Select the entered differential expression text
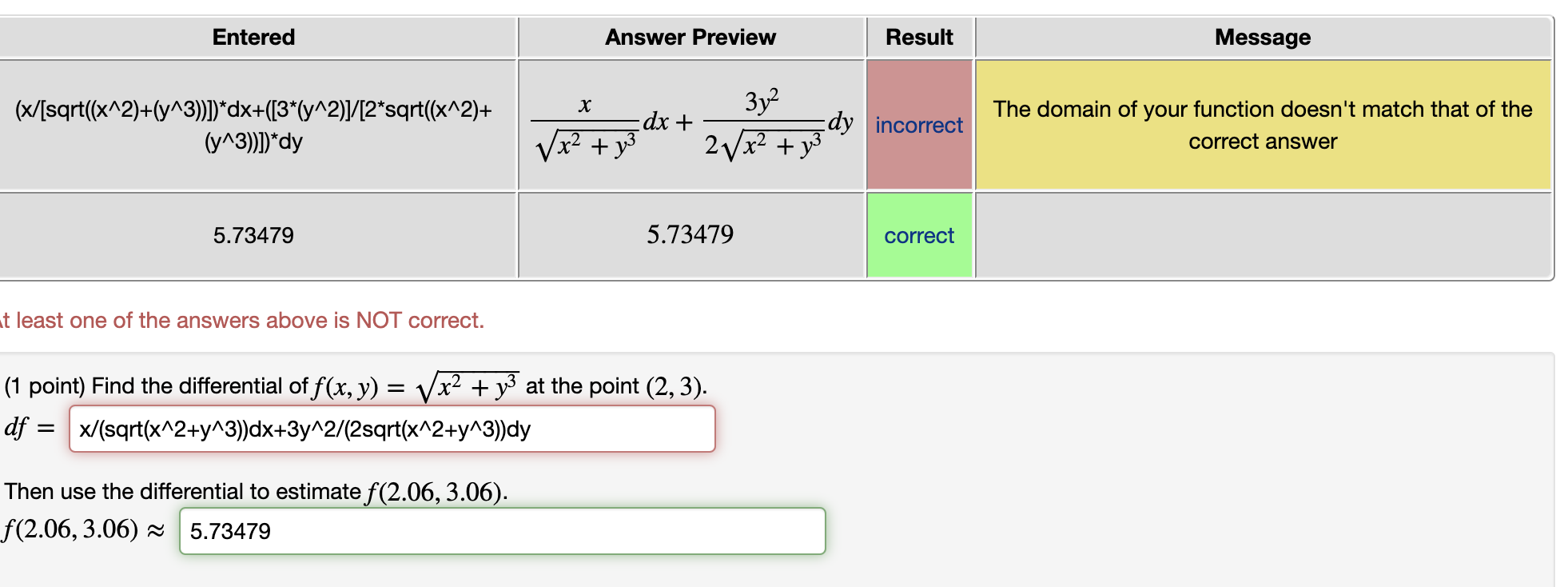Viewport: 1568px width, 587px height. click(253, 126)
